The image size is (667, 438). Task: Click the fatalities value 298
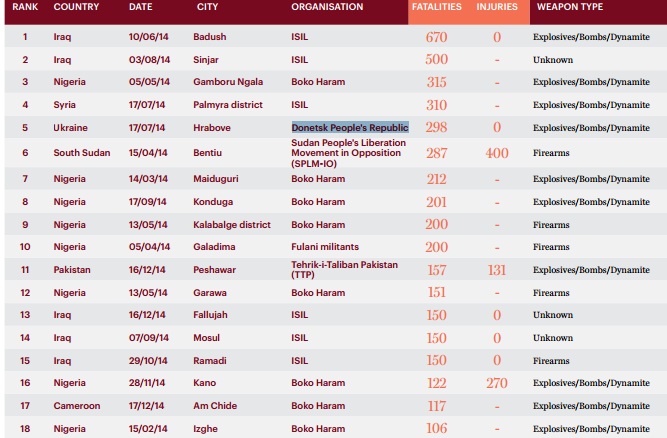tap(436, 128)
